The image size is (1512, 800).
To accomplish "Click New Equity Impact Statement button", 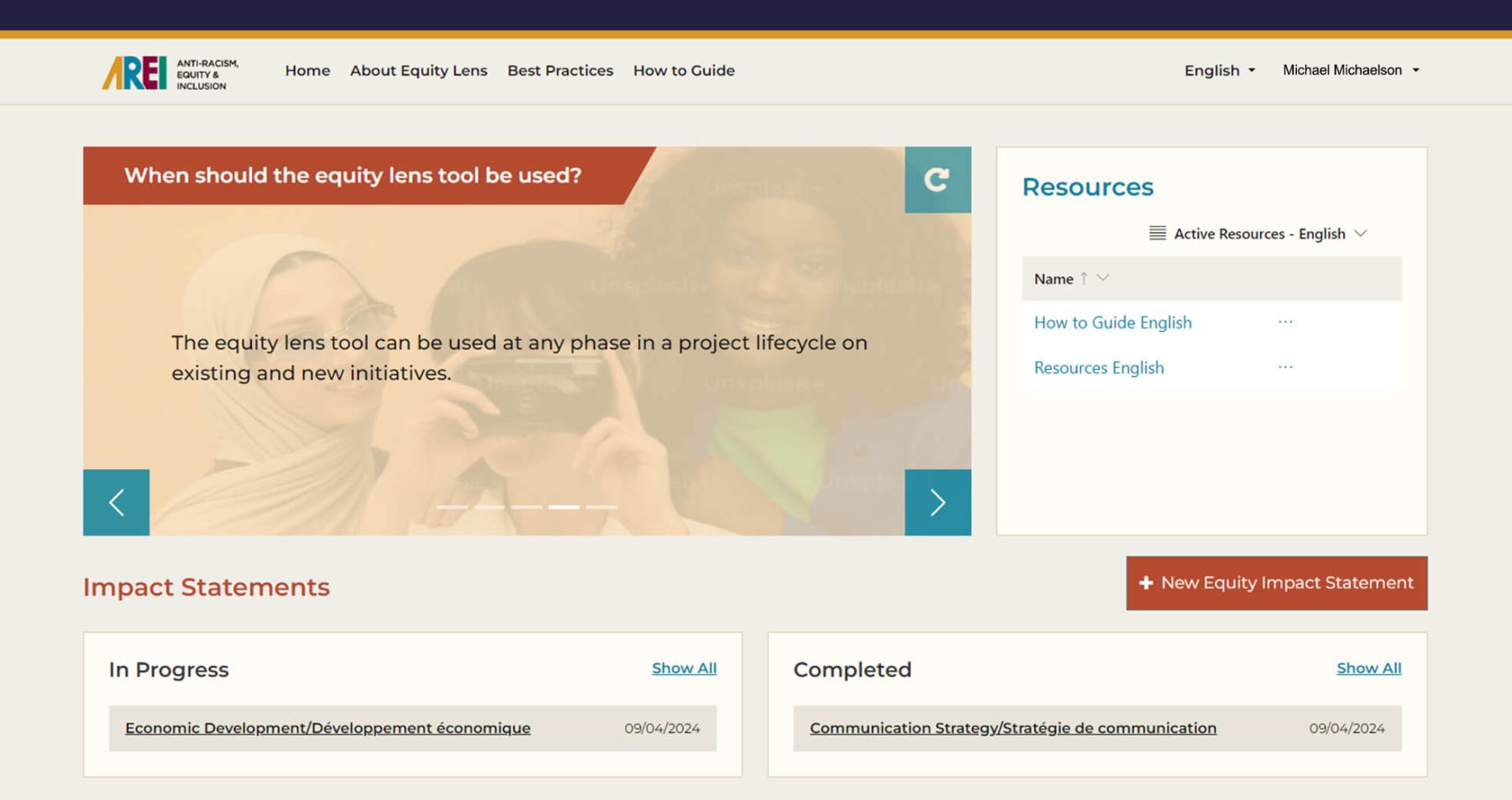I will (1276, 582).
